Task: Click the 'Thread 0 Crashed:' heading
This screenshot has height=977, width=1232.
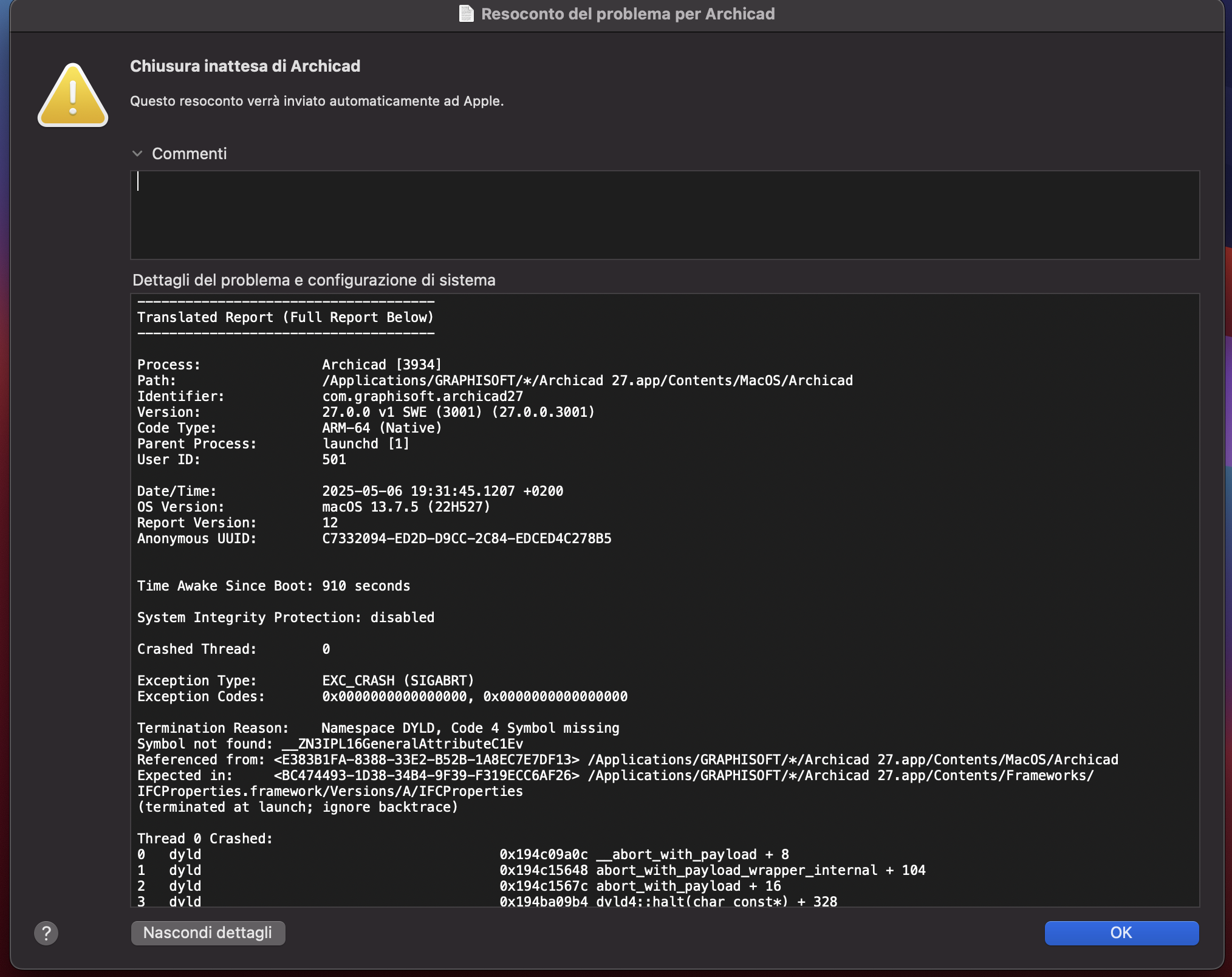Action: tap(205, 838)
